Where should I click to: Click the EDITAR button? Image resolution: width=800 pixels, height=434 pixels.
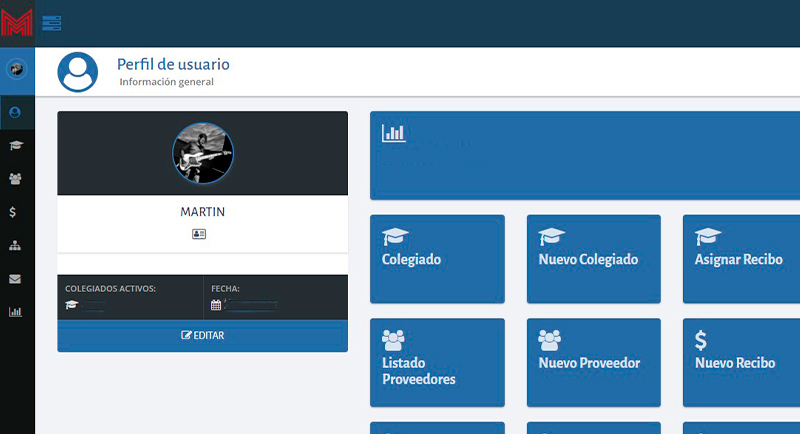203,336
